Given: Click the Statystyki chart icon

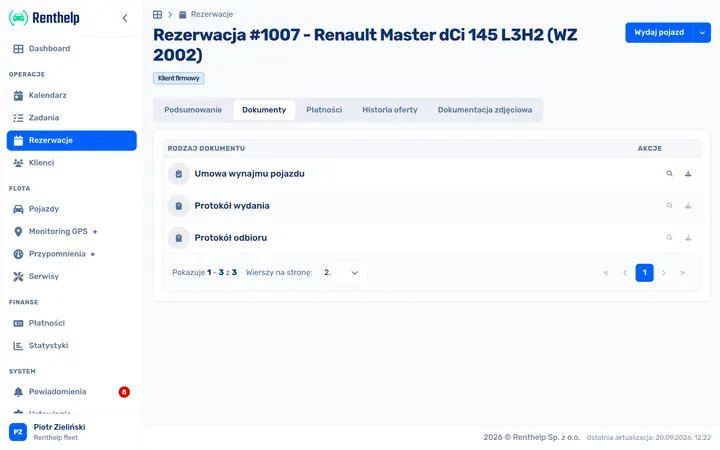Looking at the screenshot, I should [x=18, y=346].
